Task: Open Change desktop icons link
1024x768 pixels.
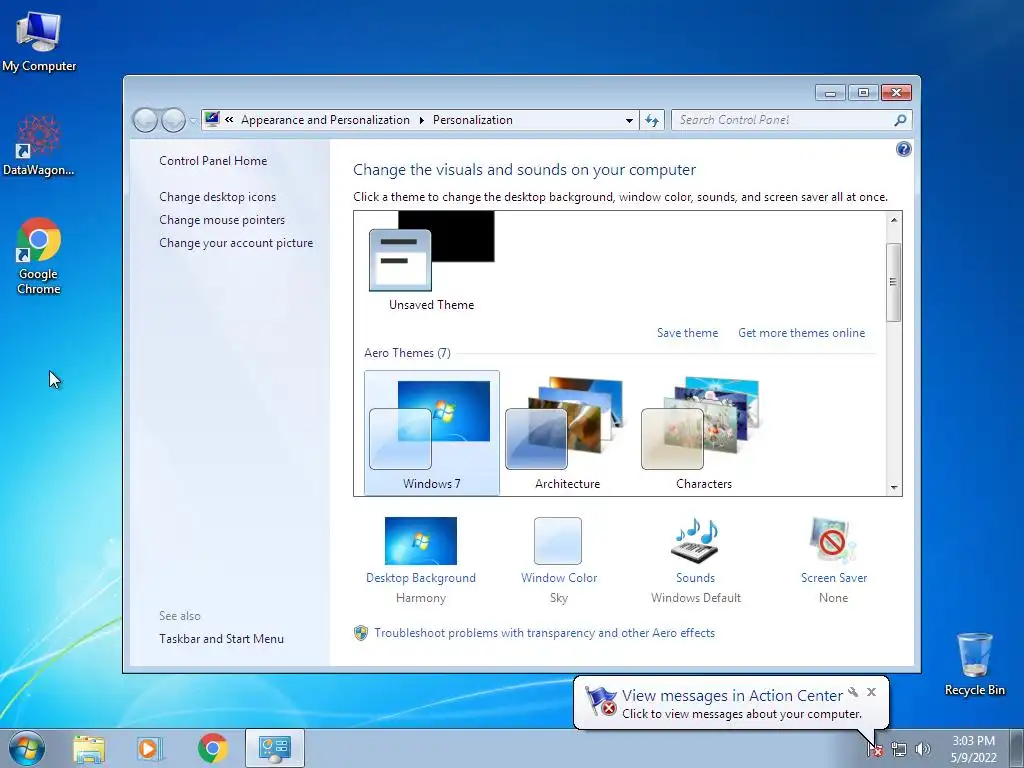Action: click(217, 197)
